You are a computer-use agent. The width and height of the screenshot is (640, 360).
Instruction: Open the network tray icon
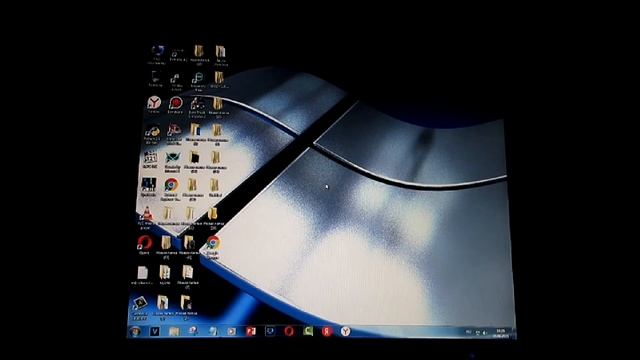point(477,333)
